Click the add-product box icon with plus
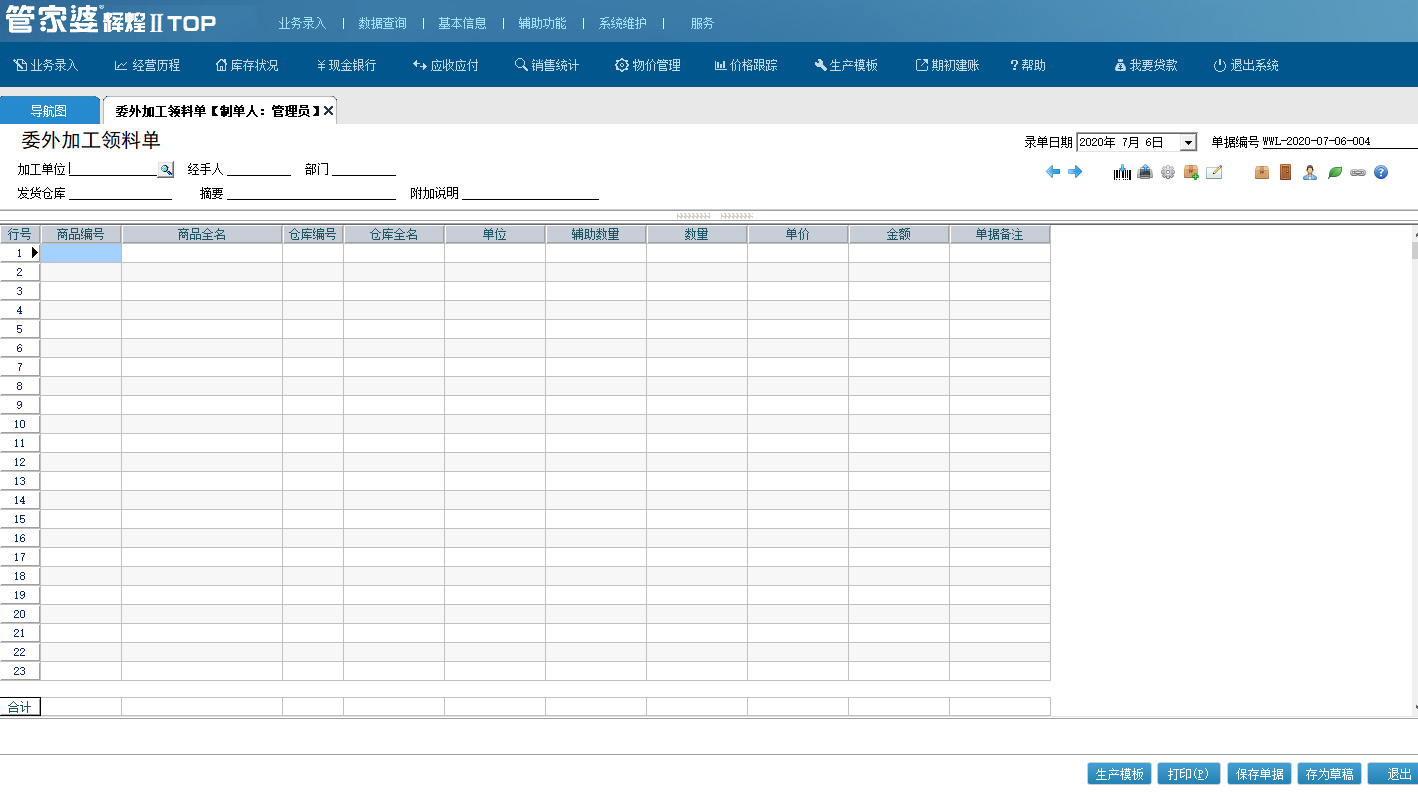 [x=1191, y=172]
